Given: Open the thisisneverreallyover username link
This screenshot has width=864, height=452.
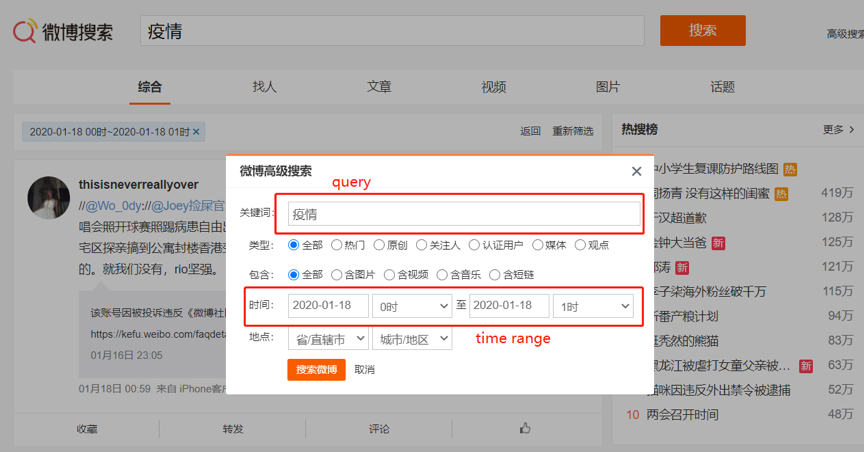Looking at the screenshot, I should 138,185.
